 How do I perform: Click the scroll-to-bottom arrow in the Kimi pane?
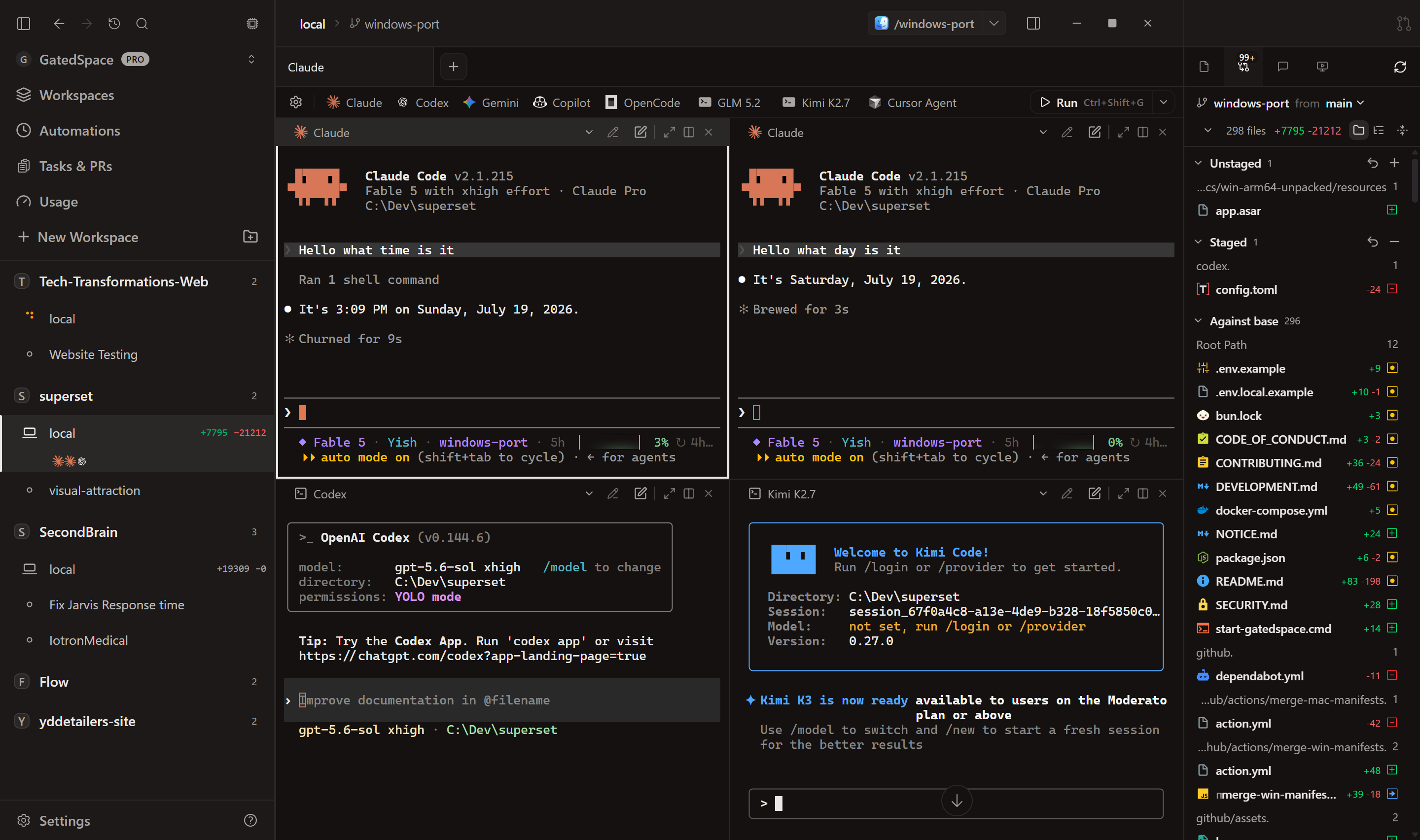pos(957,801)
